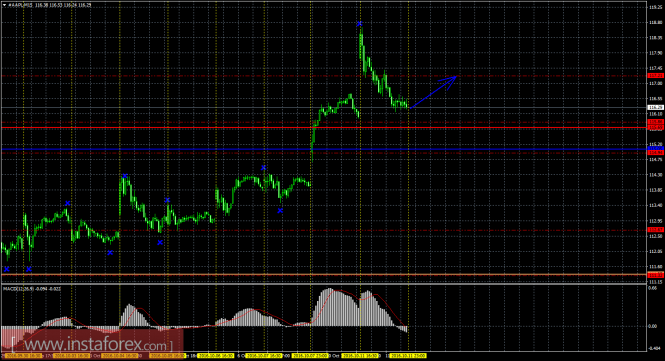The image size is (665, 361).
Task: Click the blue X marker at the 118.80 peak
Action: click(x=360, y=24)
